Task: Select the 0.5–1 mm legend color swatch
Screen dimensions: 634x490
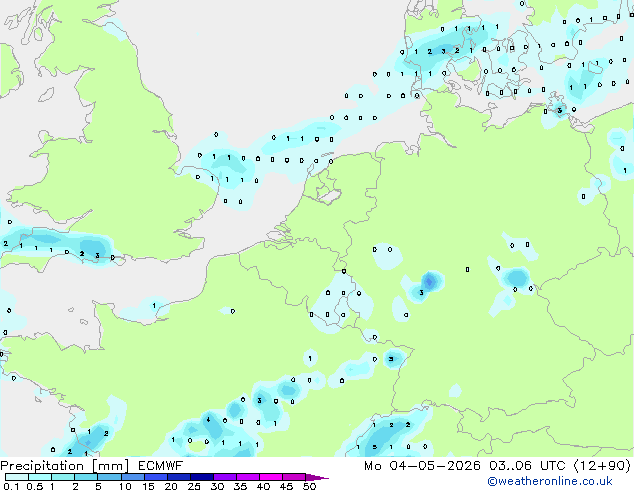Action: point(40,477)
